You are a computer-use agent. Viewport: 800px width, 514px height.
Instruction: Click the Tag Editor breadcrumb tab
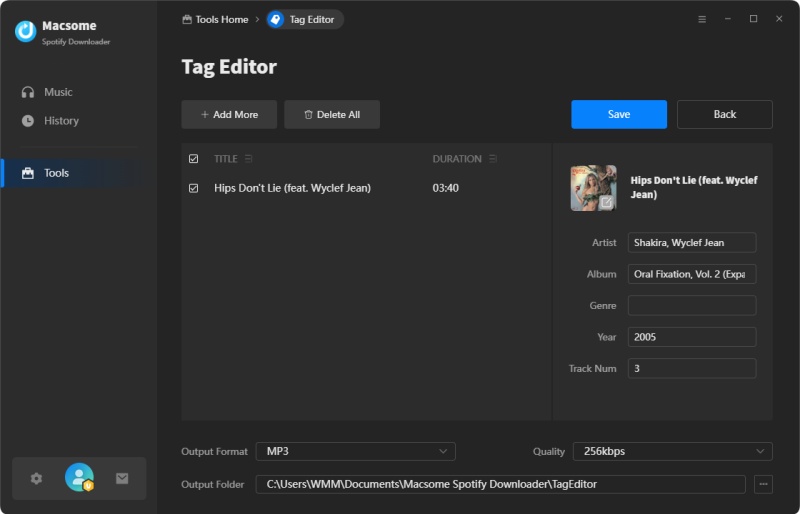point(305,19)
